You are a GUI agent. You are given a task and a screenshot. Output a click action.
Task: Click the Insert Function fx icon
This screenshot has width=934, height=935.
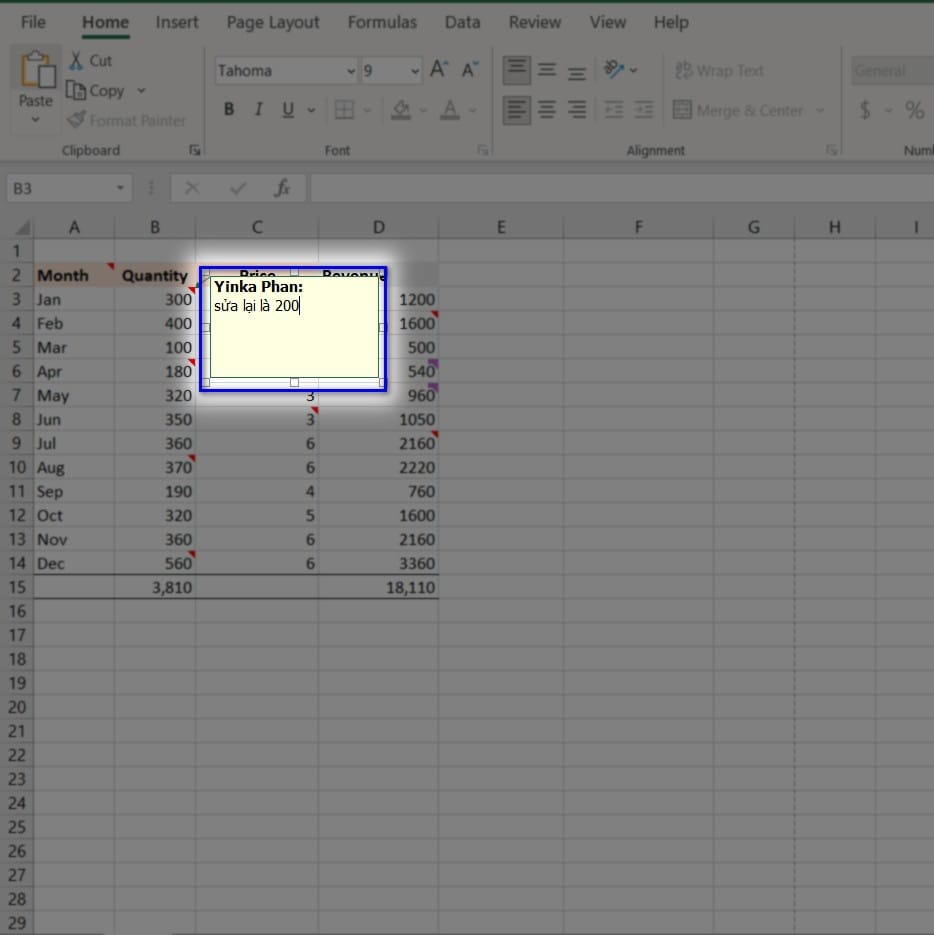click(x=282, y=188)
